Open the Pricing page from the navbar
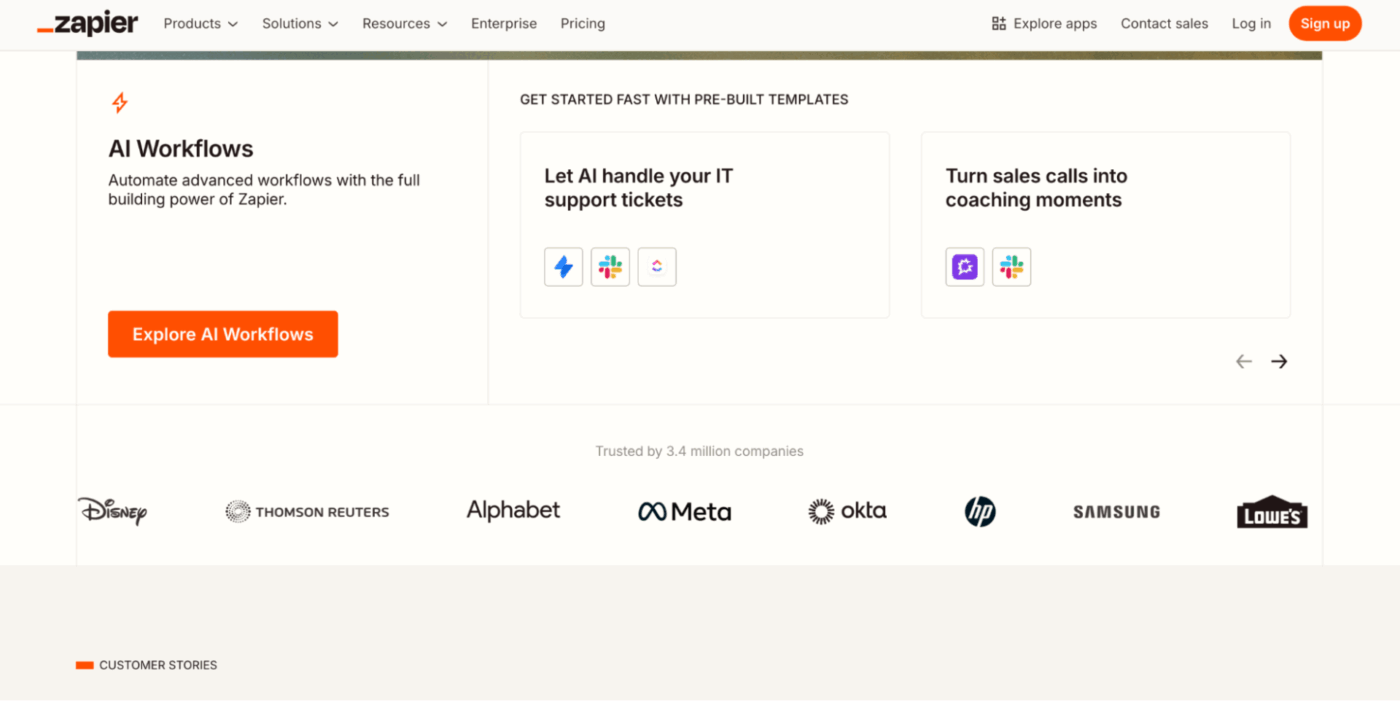Viewport: 1400px width, 701px height. pos(583,24)
